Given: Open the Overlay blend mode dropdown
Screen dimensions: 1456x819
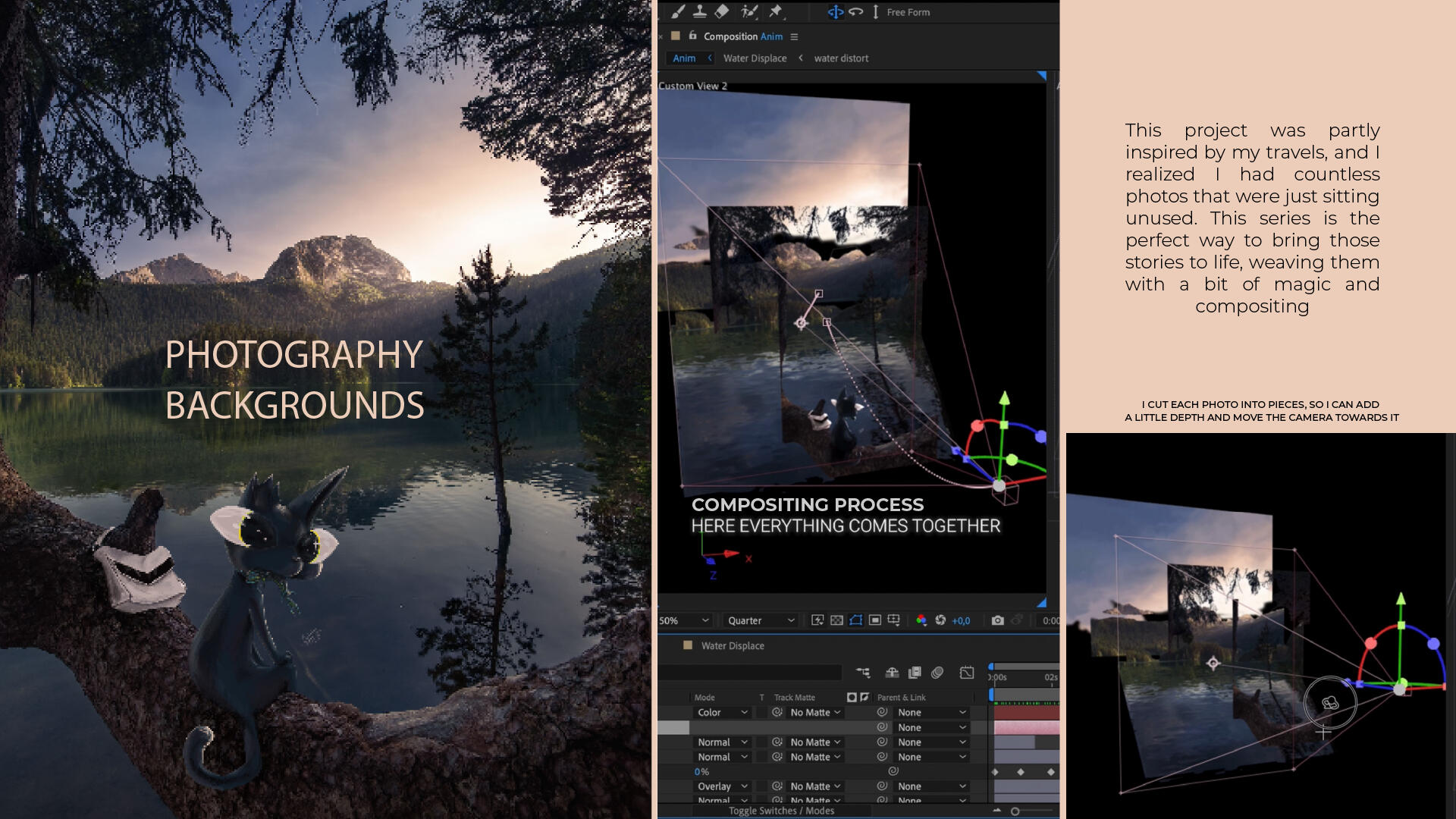Looking at the screenshot, I should (x=722, y=786).
